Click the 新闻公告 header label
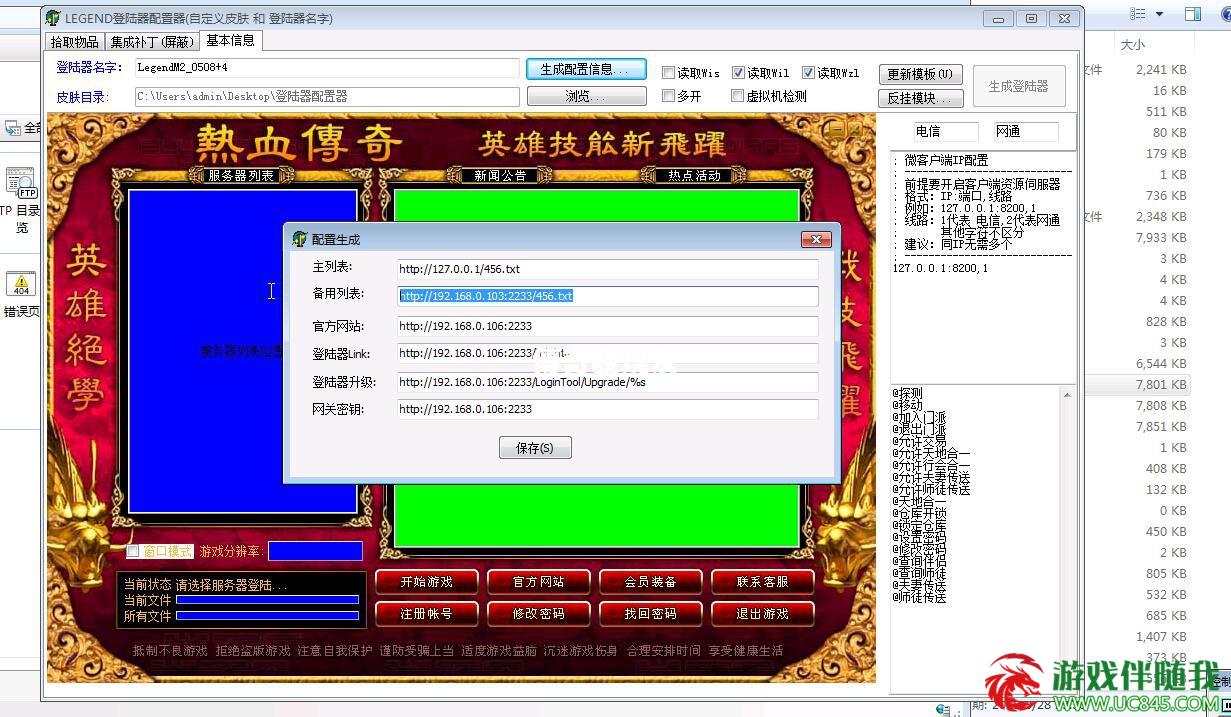1231x717 pixels. [x=500, y=176]
